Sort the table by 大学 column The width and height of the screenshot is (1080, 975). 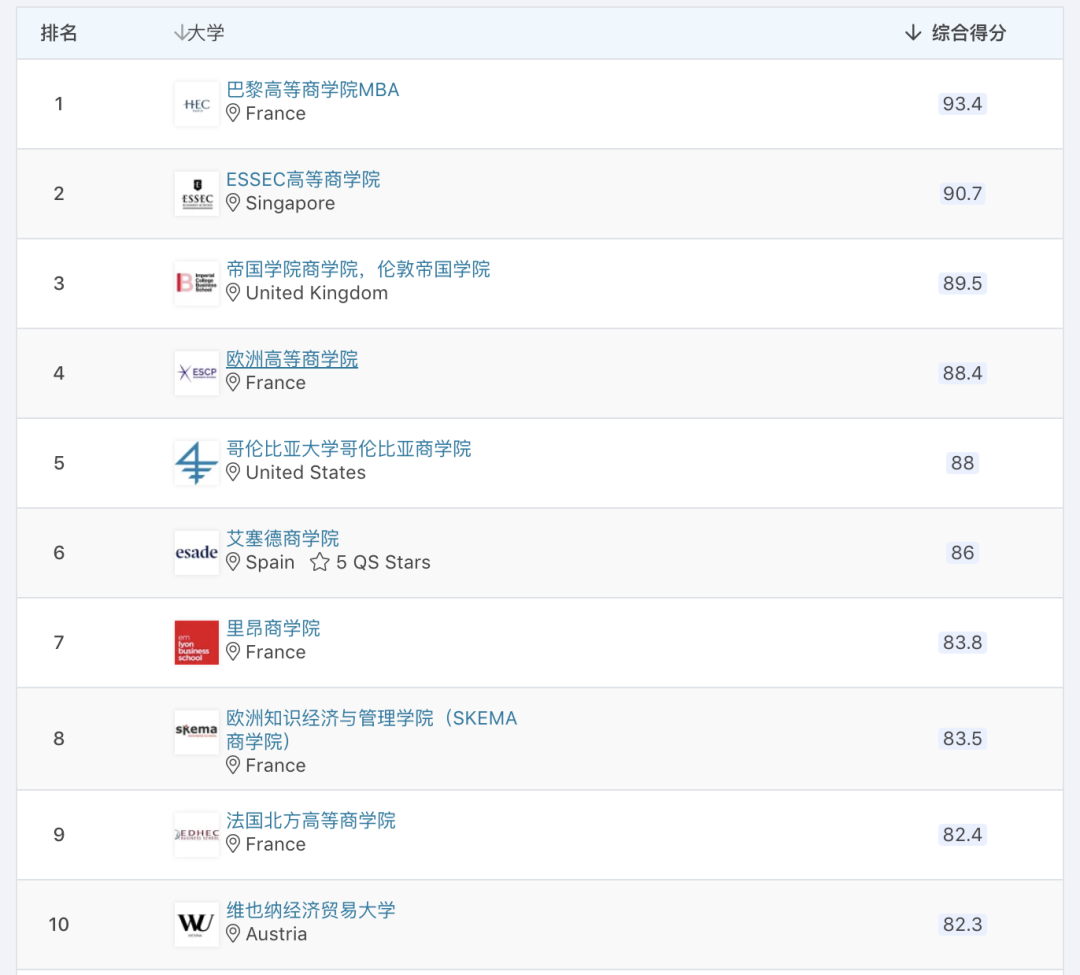(199, 33)
